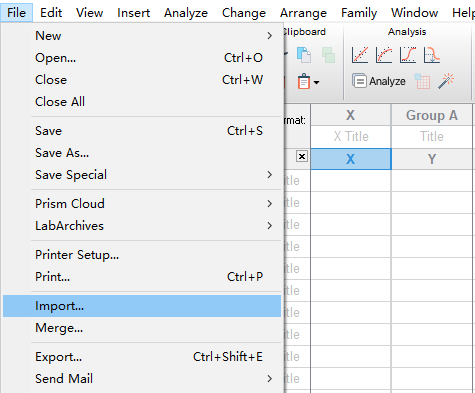Open the Window menu

coord(414,13)
